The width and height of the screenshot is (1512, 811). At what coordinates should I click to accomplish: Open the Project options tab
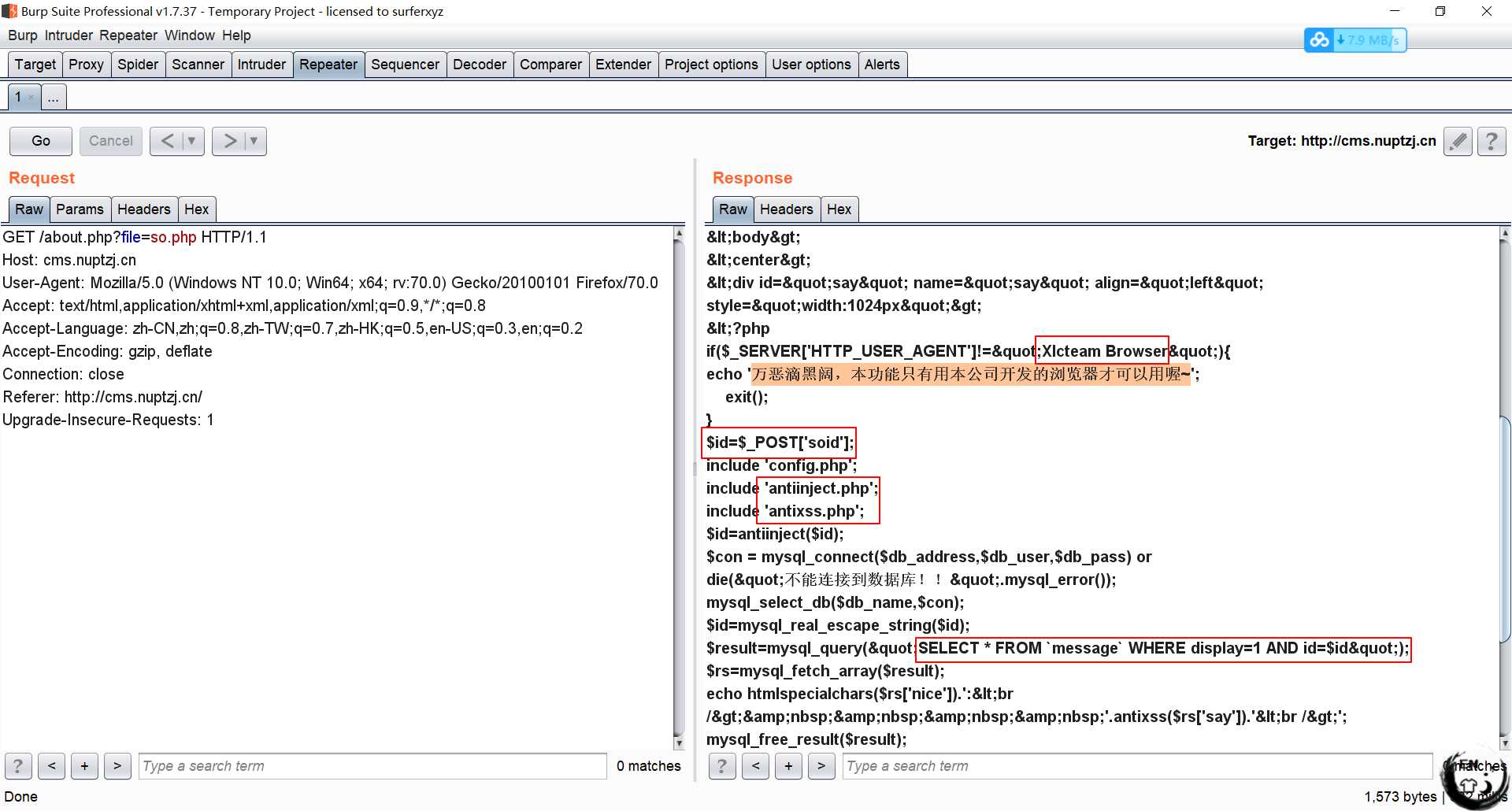point(711,65)
